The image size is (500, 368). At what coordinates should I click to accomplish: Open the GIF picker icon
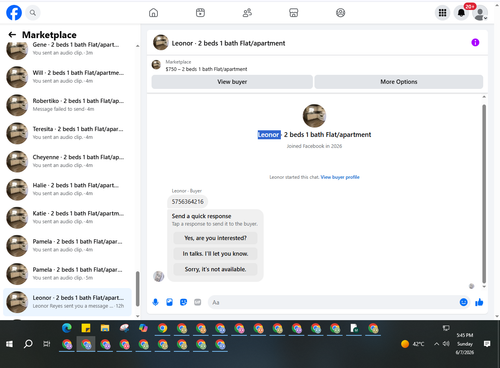pos(198,302)
